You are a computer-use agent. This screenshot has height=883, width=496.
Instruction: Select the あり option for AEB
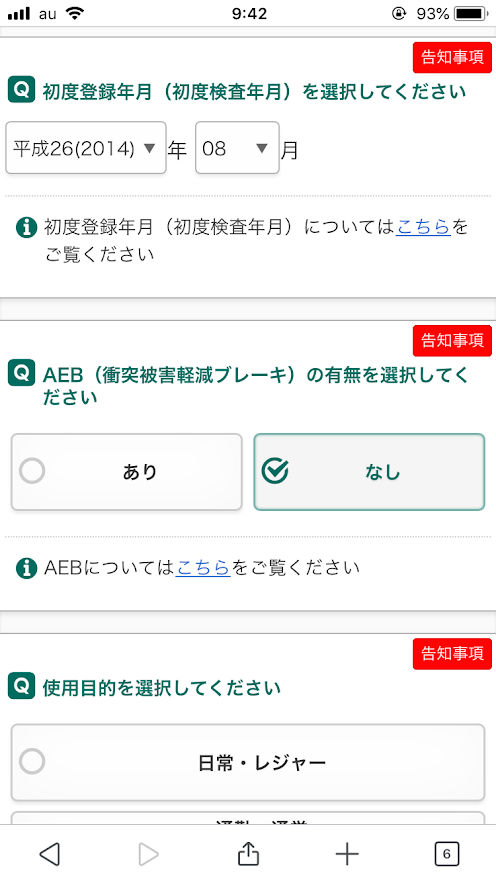(x=127, y=472)
